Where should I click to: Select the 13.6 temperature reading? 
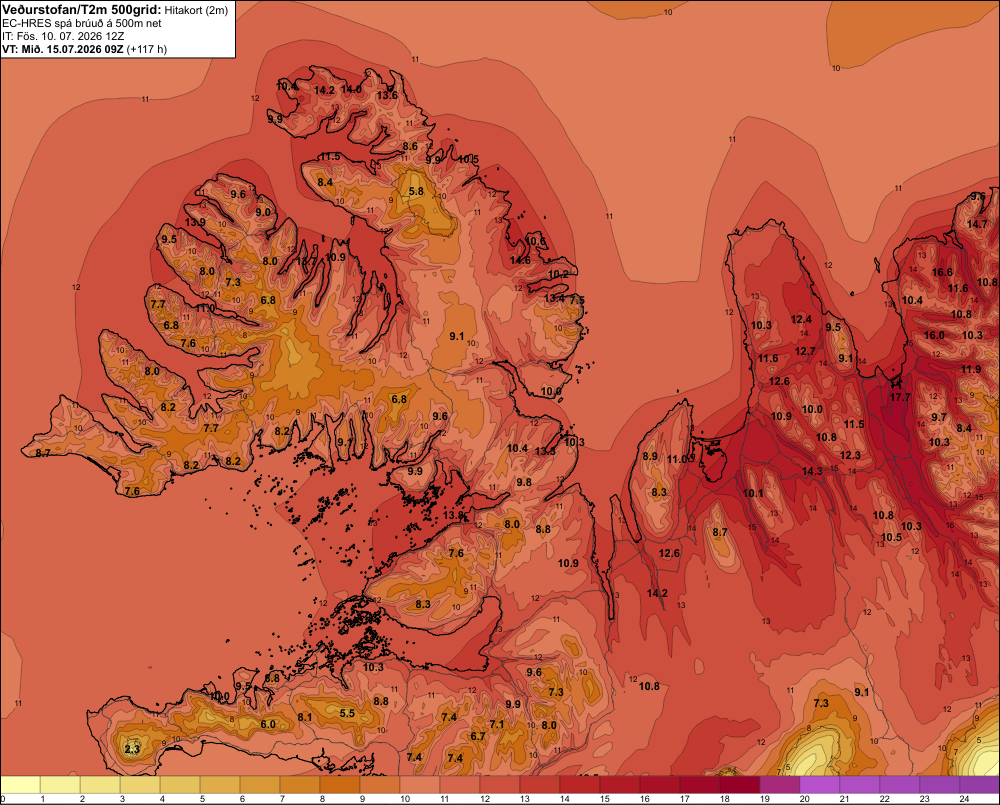click(x=387, y=96)
